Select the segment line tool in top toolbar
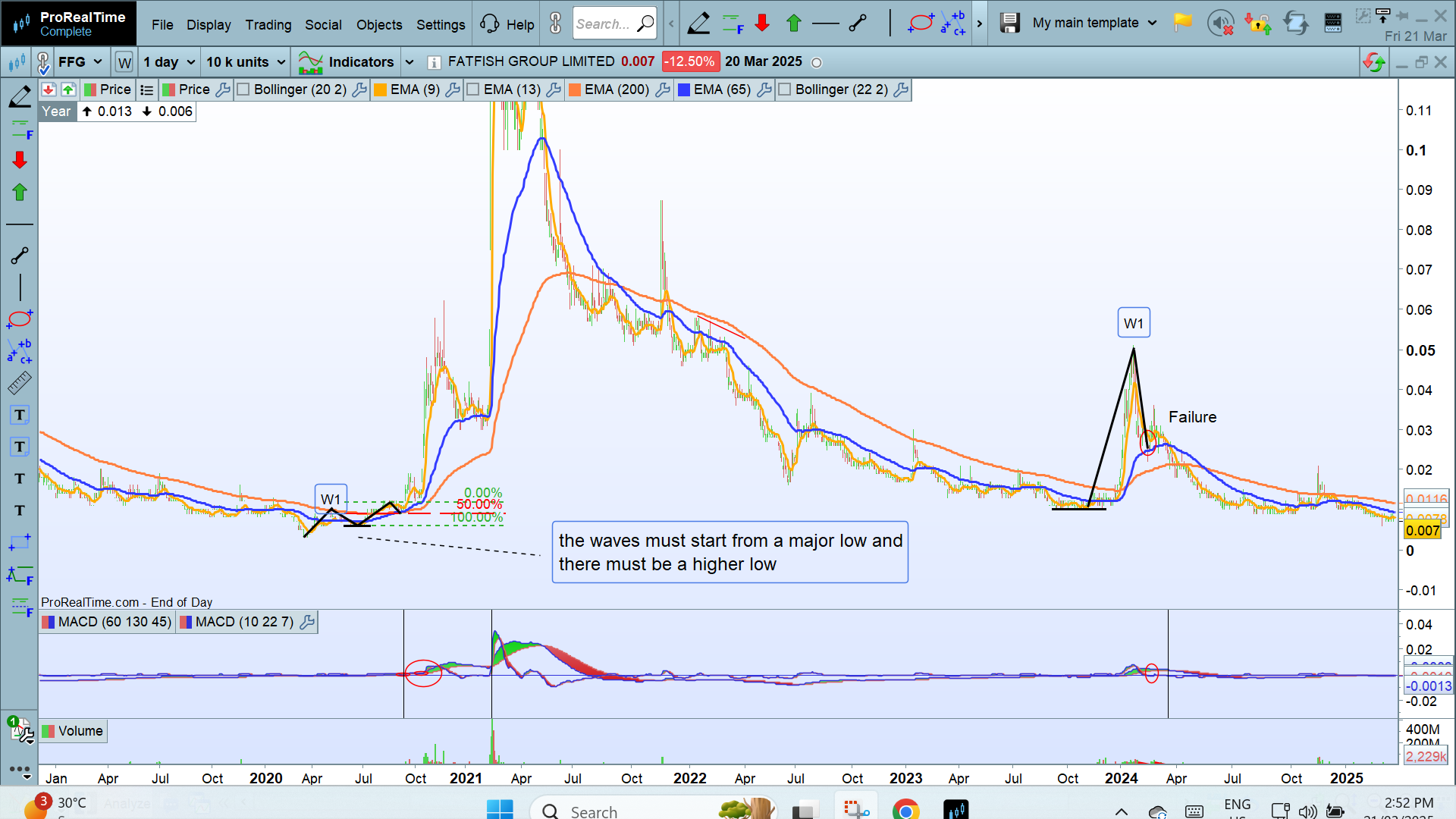 [x=858, y=24]
